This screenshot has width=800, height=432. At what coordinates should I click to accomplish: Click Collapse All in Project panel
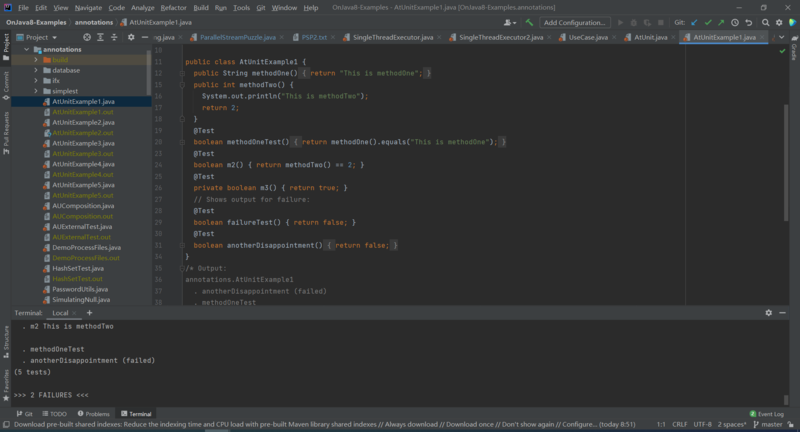114,37
